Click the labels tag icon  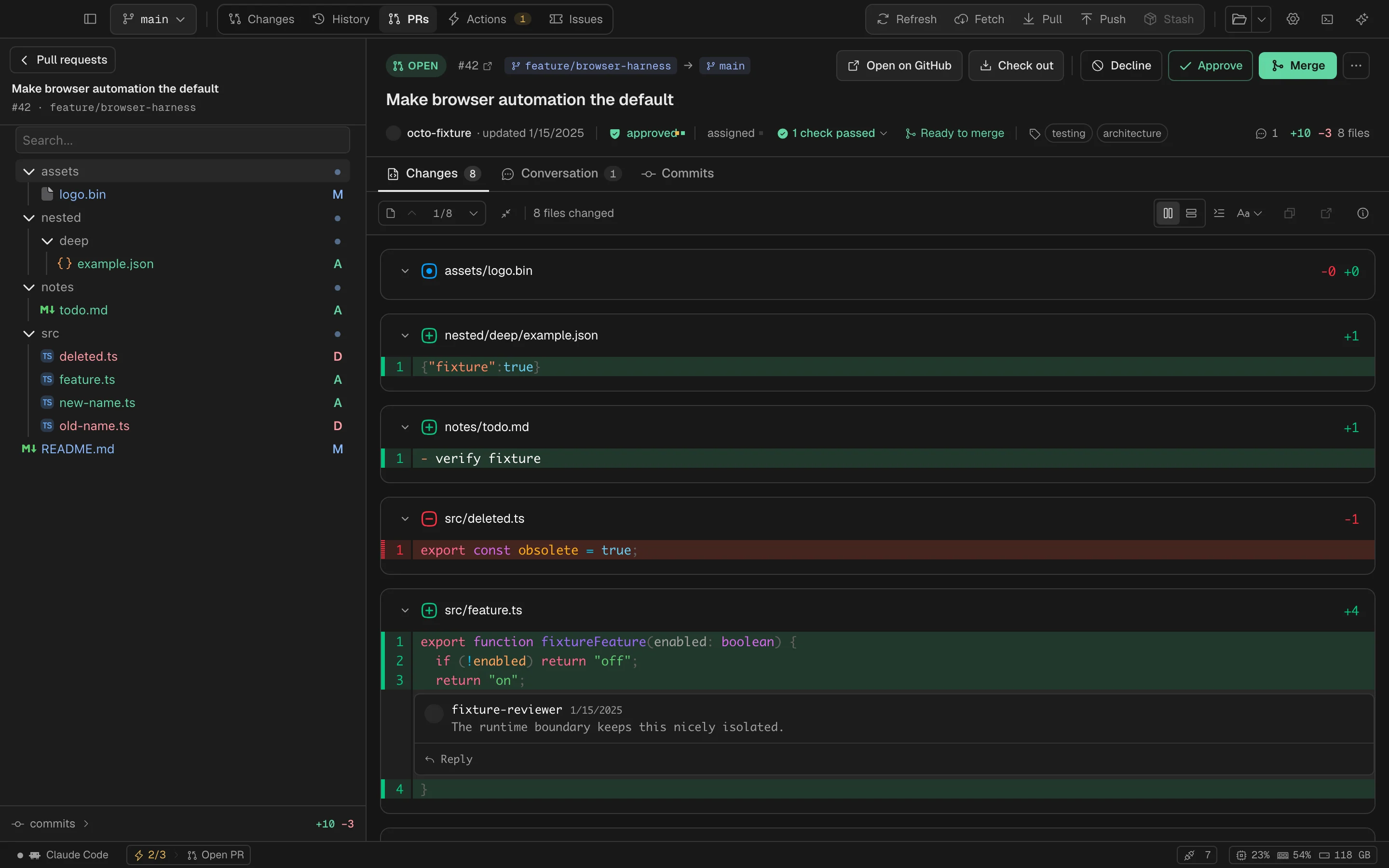click(1035, 133)
